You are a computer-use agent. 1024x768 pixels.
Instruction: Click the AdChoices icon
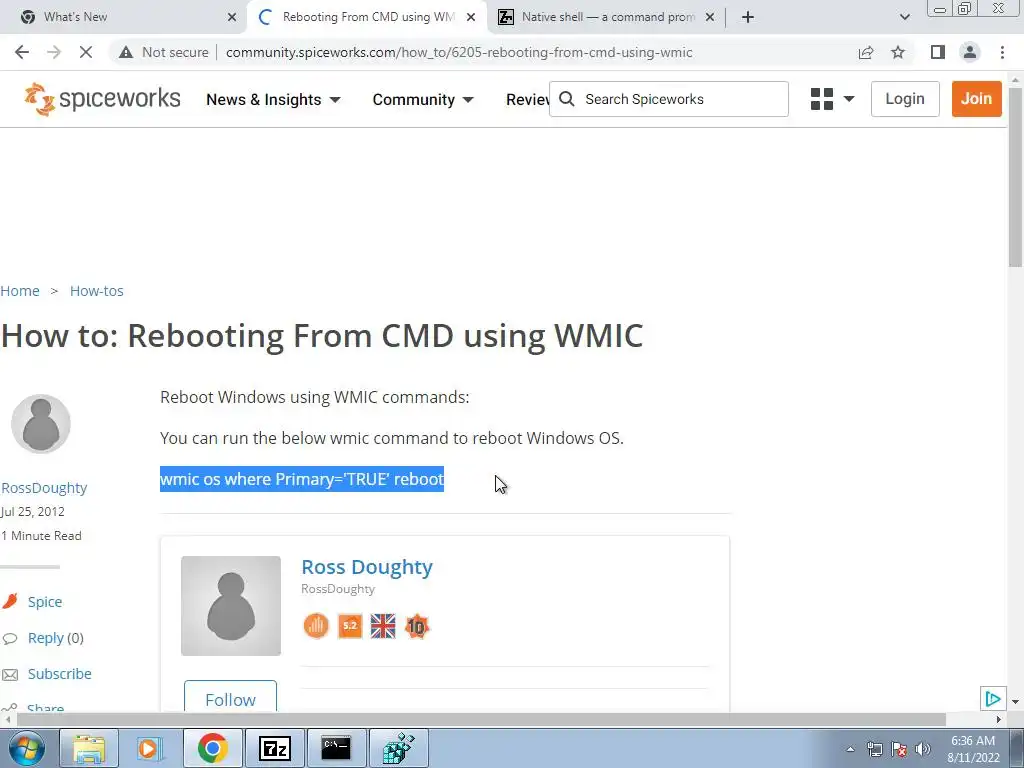(993, 699)
